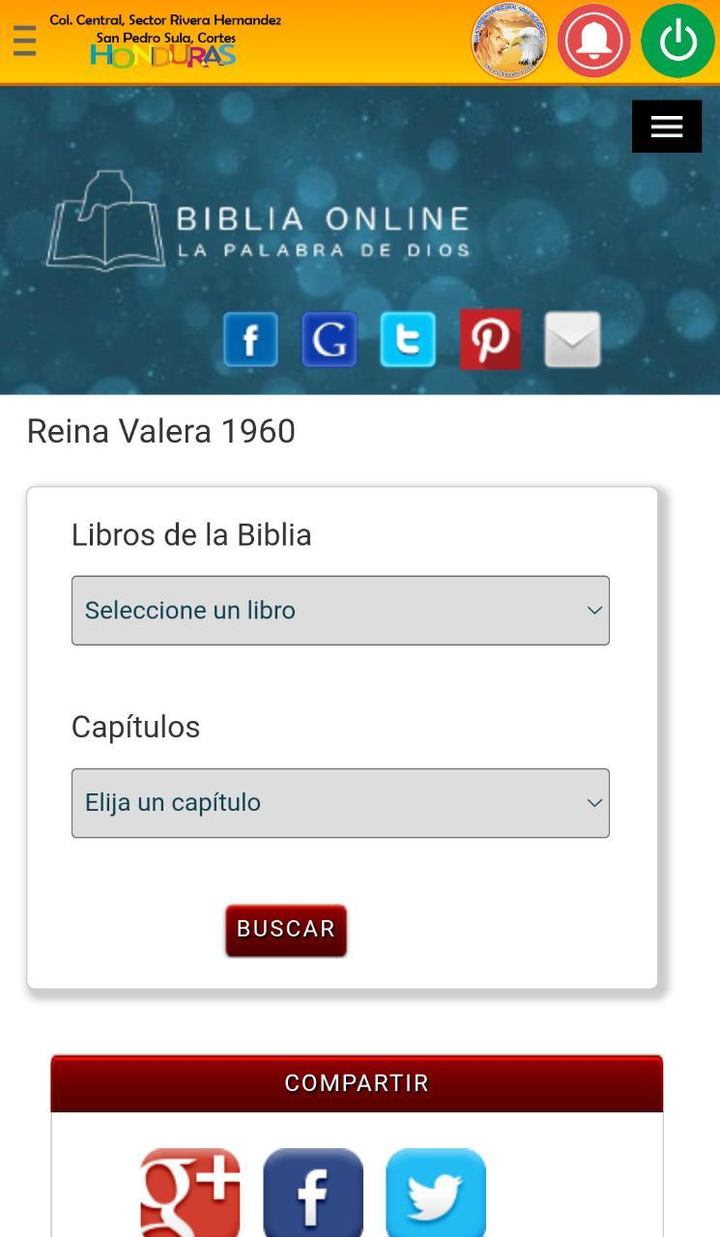
Task: Share on Twitter from the Compartir panel
Action: pos(436,1192)
